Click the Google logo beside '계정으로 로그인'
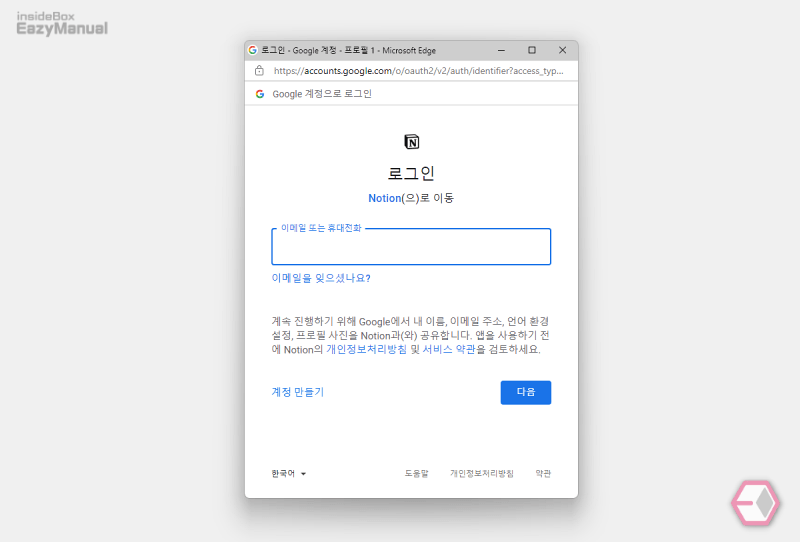This screenshot has width=800, height=542. coord(260,94)
